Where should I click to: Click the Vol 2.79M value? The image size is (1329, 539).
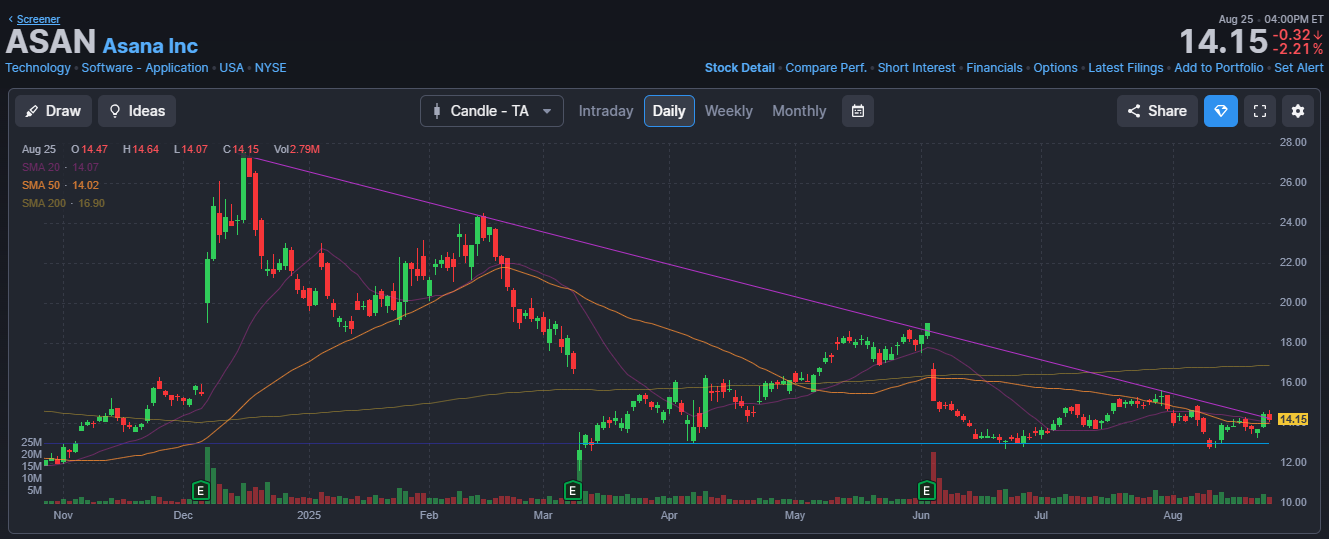coord(296,149)
